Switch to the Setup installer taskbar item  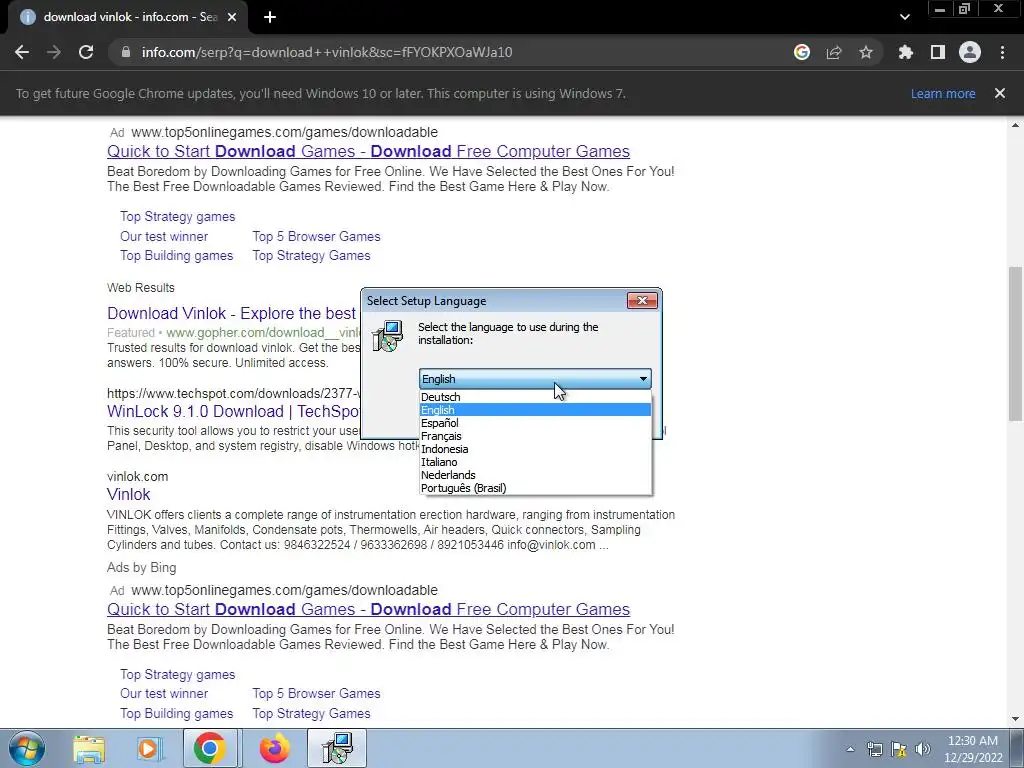point(338,748)
